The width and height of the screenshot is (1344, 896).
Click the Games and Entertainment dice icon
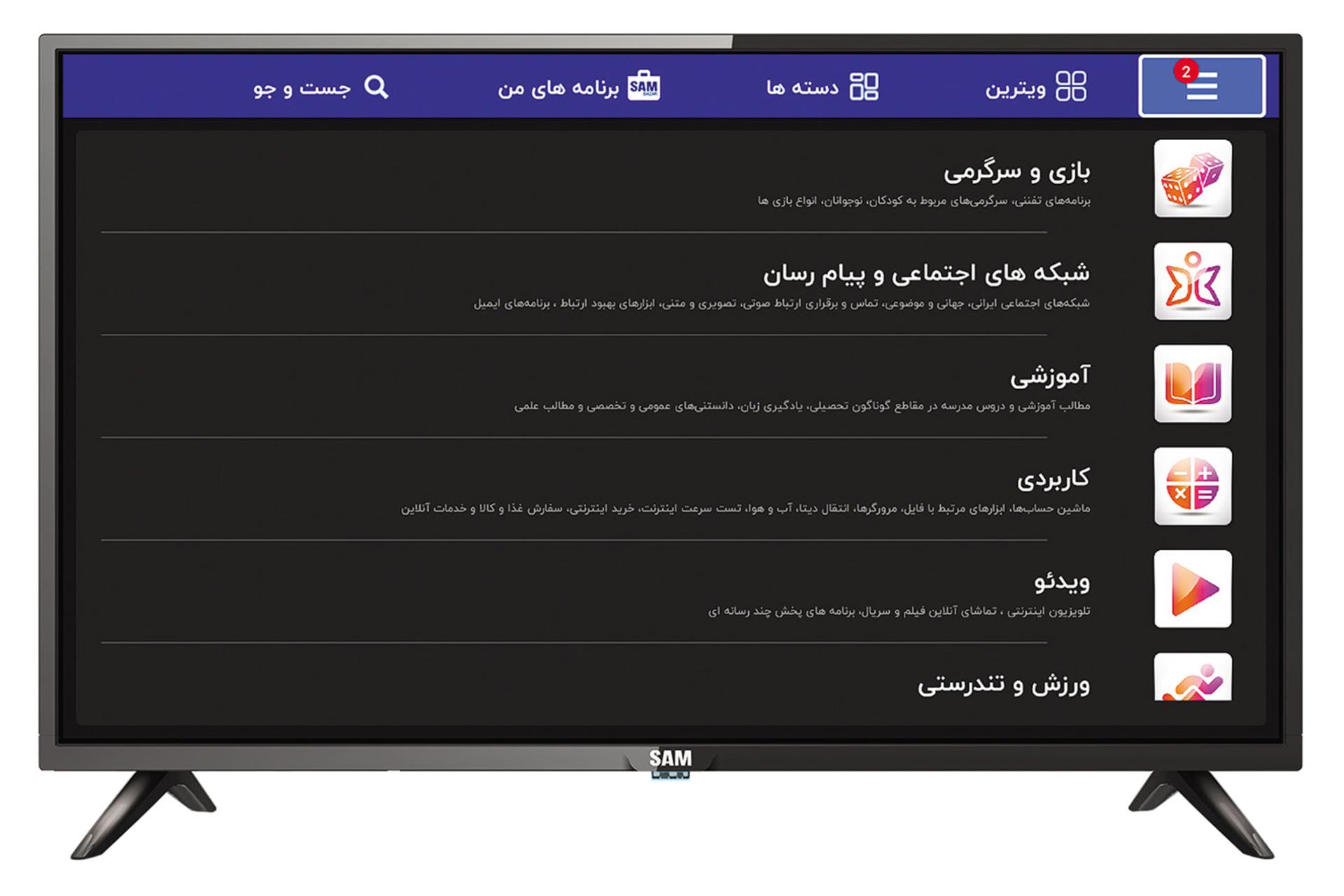click(1192, 178)
